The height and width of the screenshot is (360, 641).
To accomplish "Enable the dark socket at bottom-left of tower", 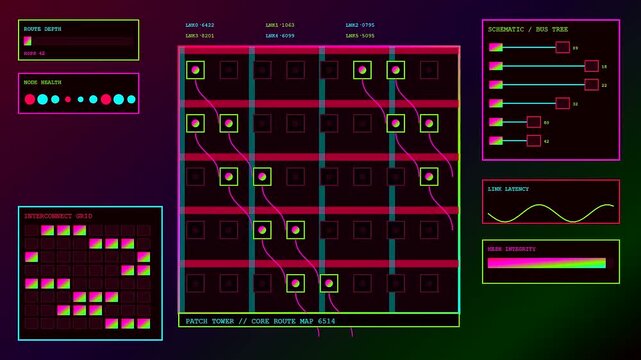I will pyautogui.click(x=195, y=283).
